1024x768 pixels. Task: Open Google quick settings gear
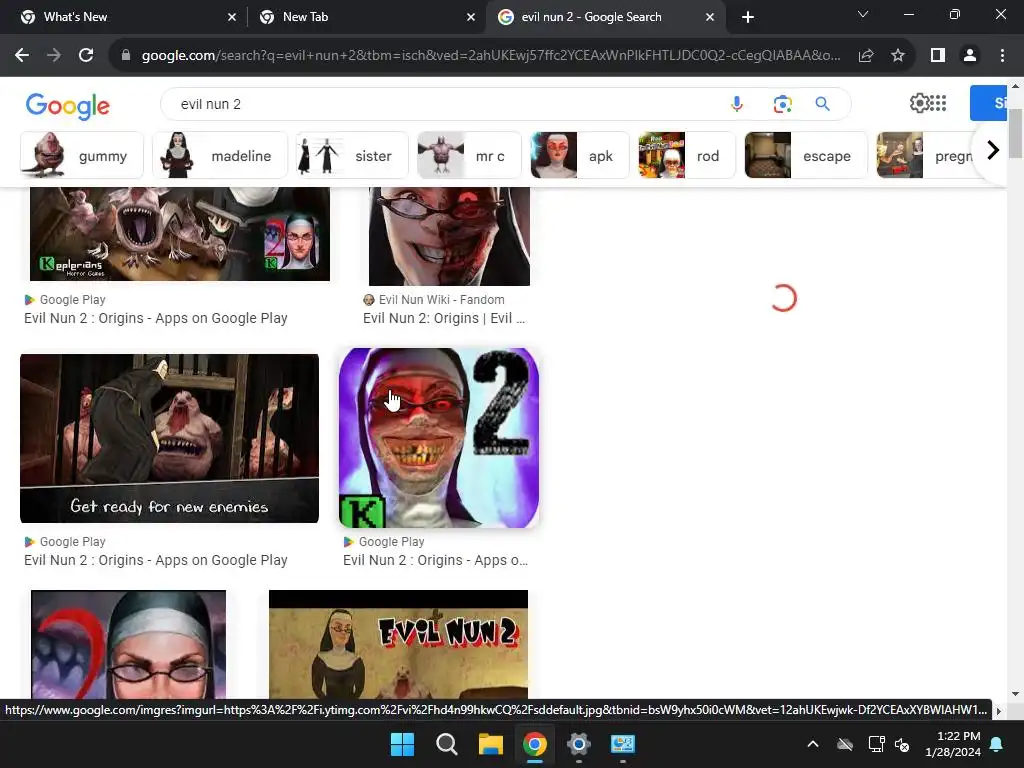(919, 103)
